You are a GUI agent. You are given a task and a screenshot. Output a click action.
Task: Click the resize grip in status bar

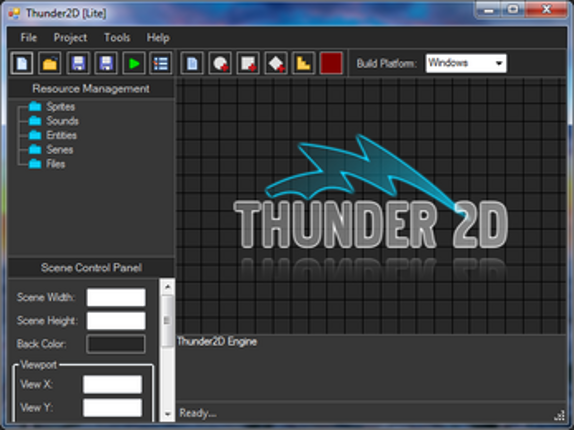(560, 415)
